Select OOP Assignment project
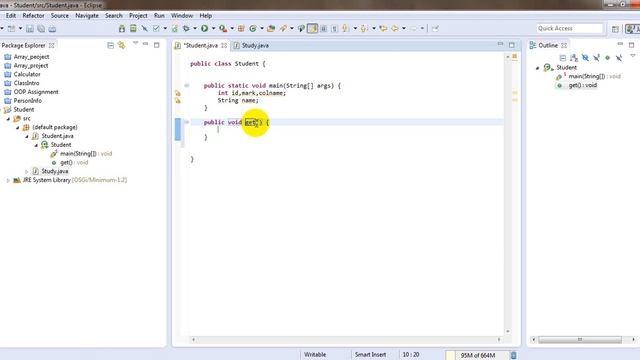Image resolution: width=640 pixels, height=360 pixels. point(36,92)
